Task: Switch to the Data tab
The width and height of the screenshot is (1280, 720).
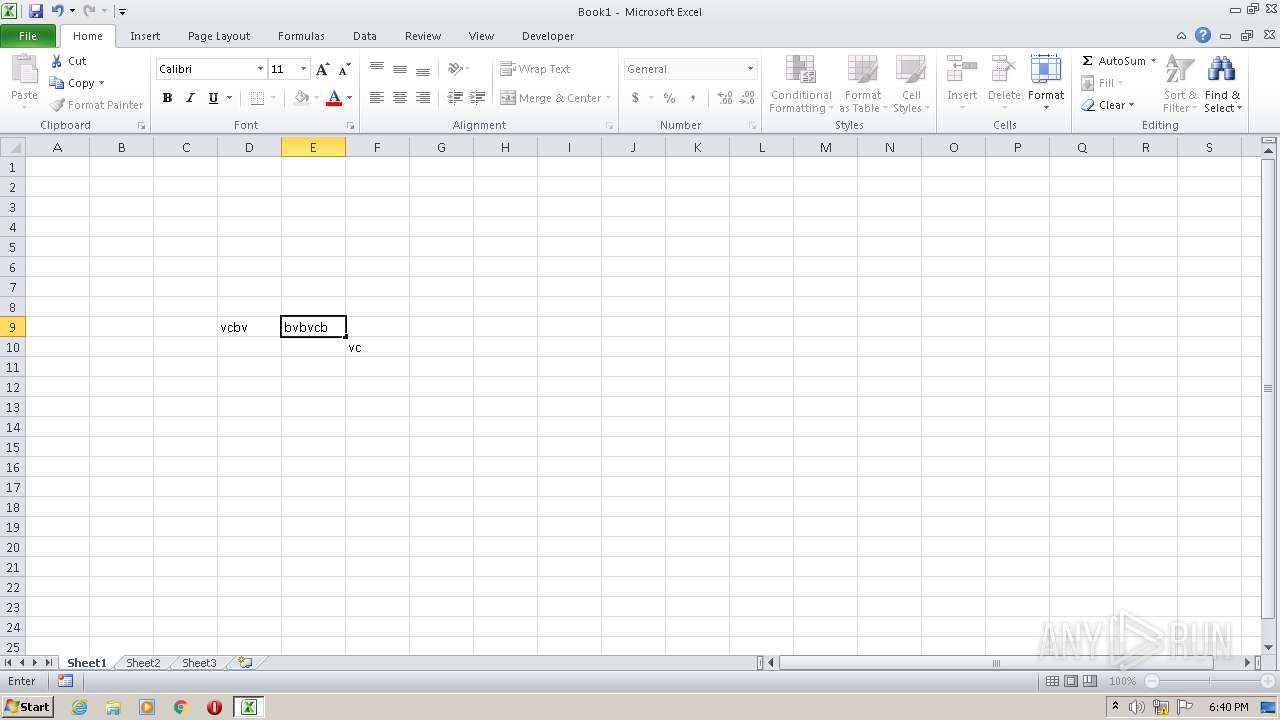Action: click(x=365, y=36)
